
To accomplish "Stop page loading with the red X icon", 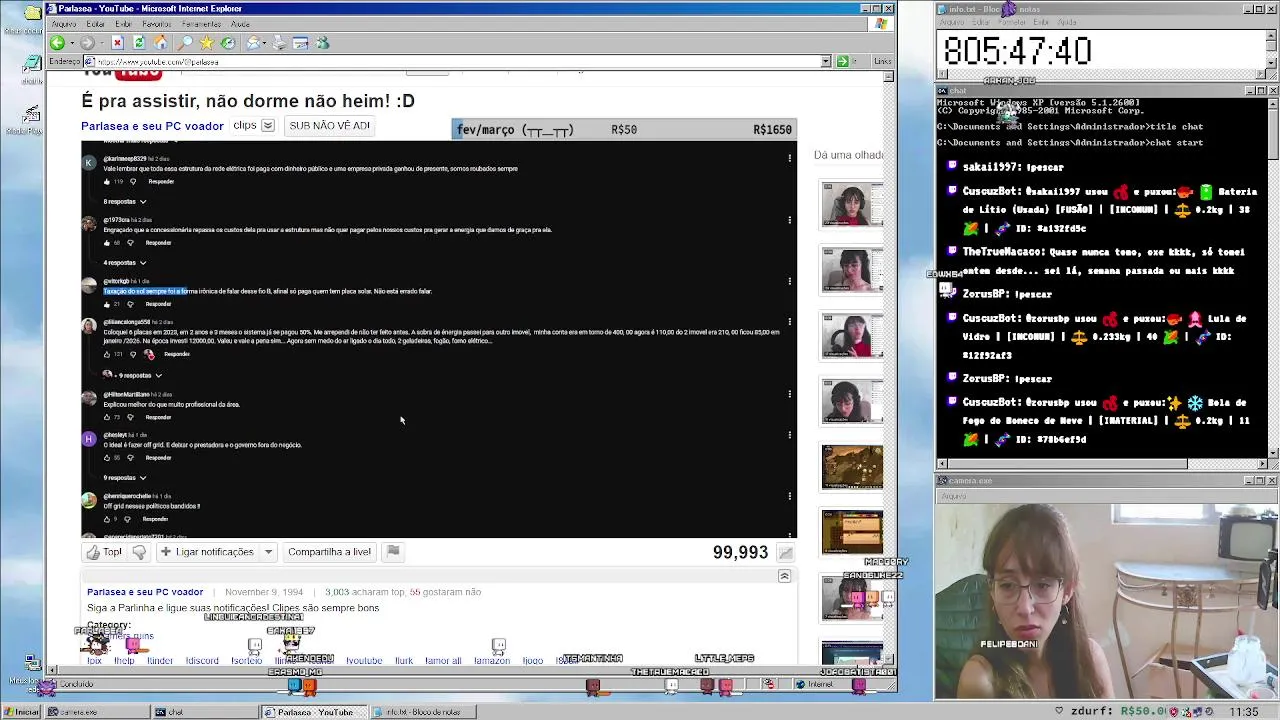I will click(x=117, y=43).
